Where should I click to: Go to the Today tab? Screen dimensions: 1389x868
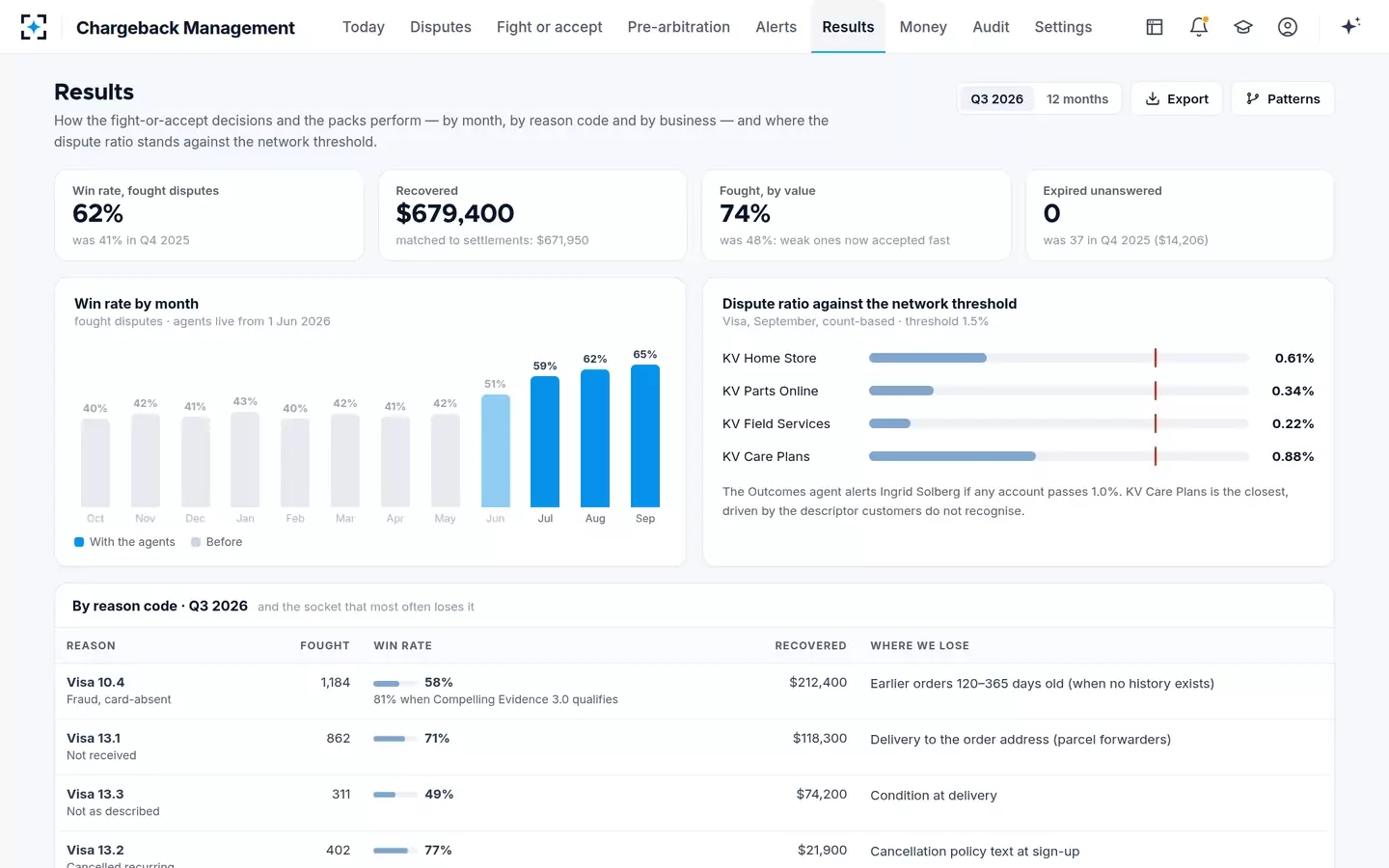coord(364,27)
